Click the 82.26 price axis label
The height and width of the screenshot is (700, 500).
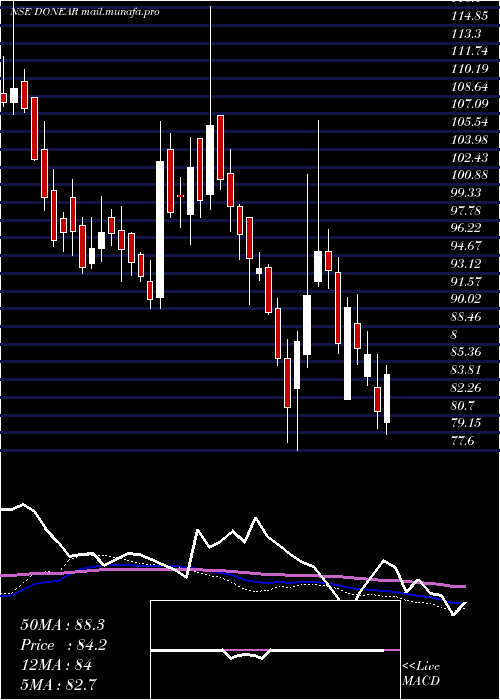click(467, 388)
